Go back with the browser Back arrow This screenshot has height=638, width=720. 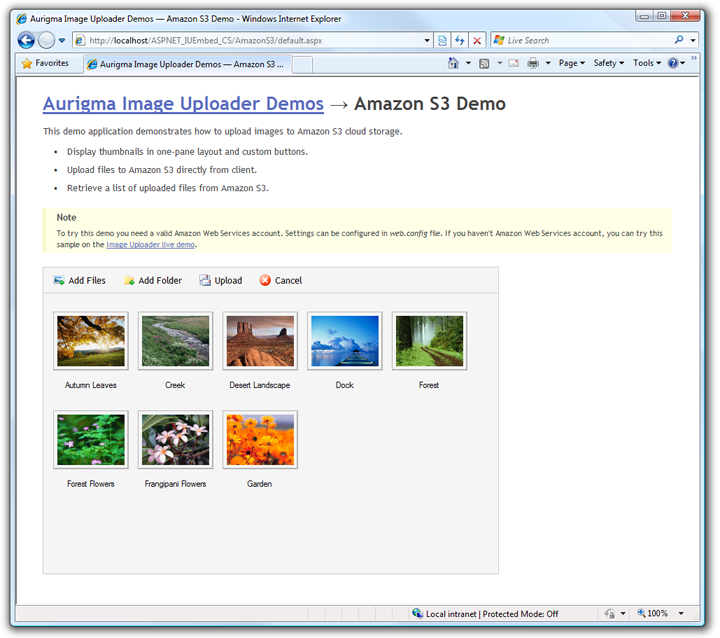pyautogui.click(x=26, y=40)
